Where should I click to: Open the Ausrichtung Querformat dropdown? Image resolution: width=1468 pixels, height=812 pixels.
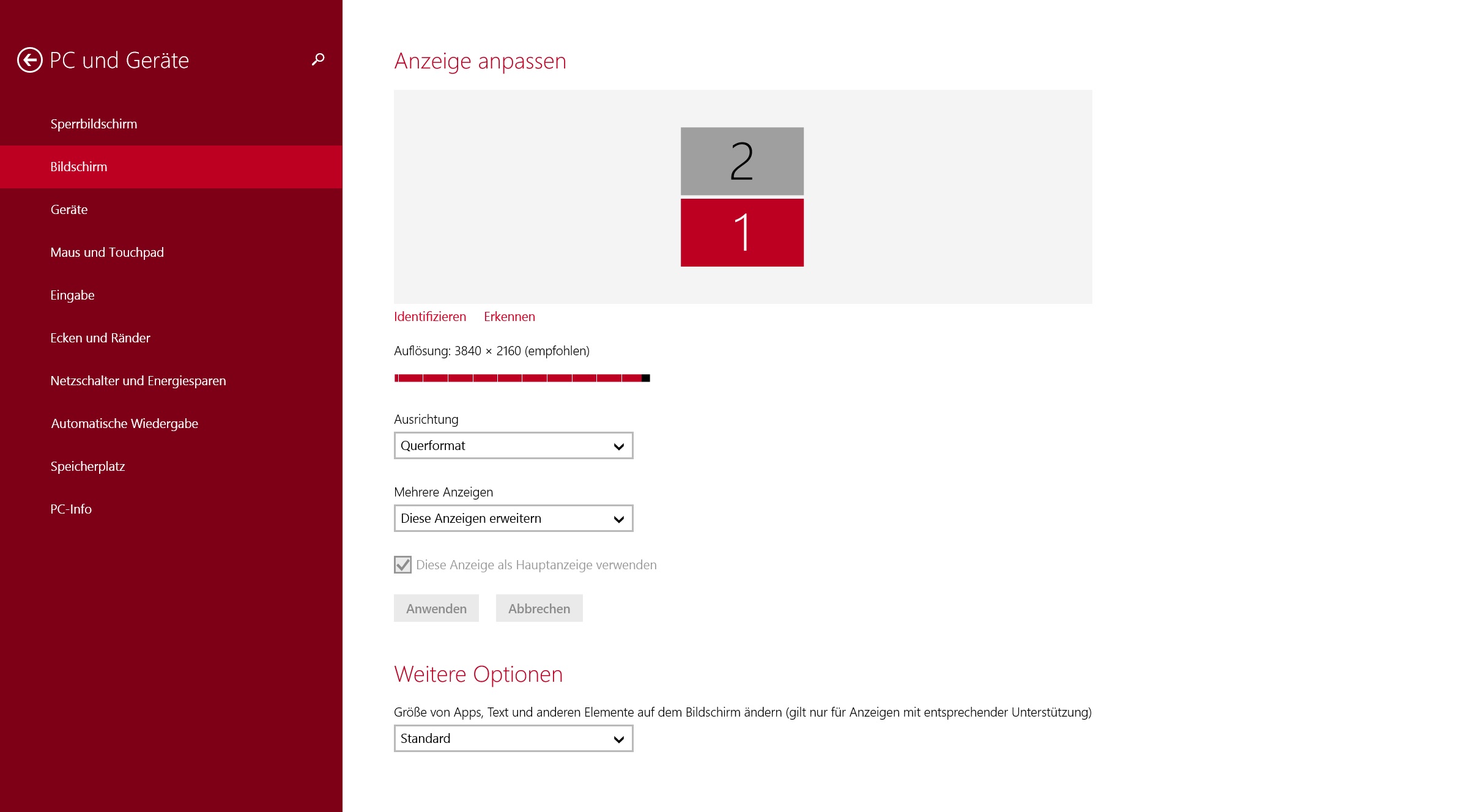click(513, 446)
